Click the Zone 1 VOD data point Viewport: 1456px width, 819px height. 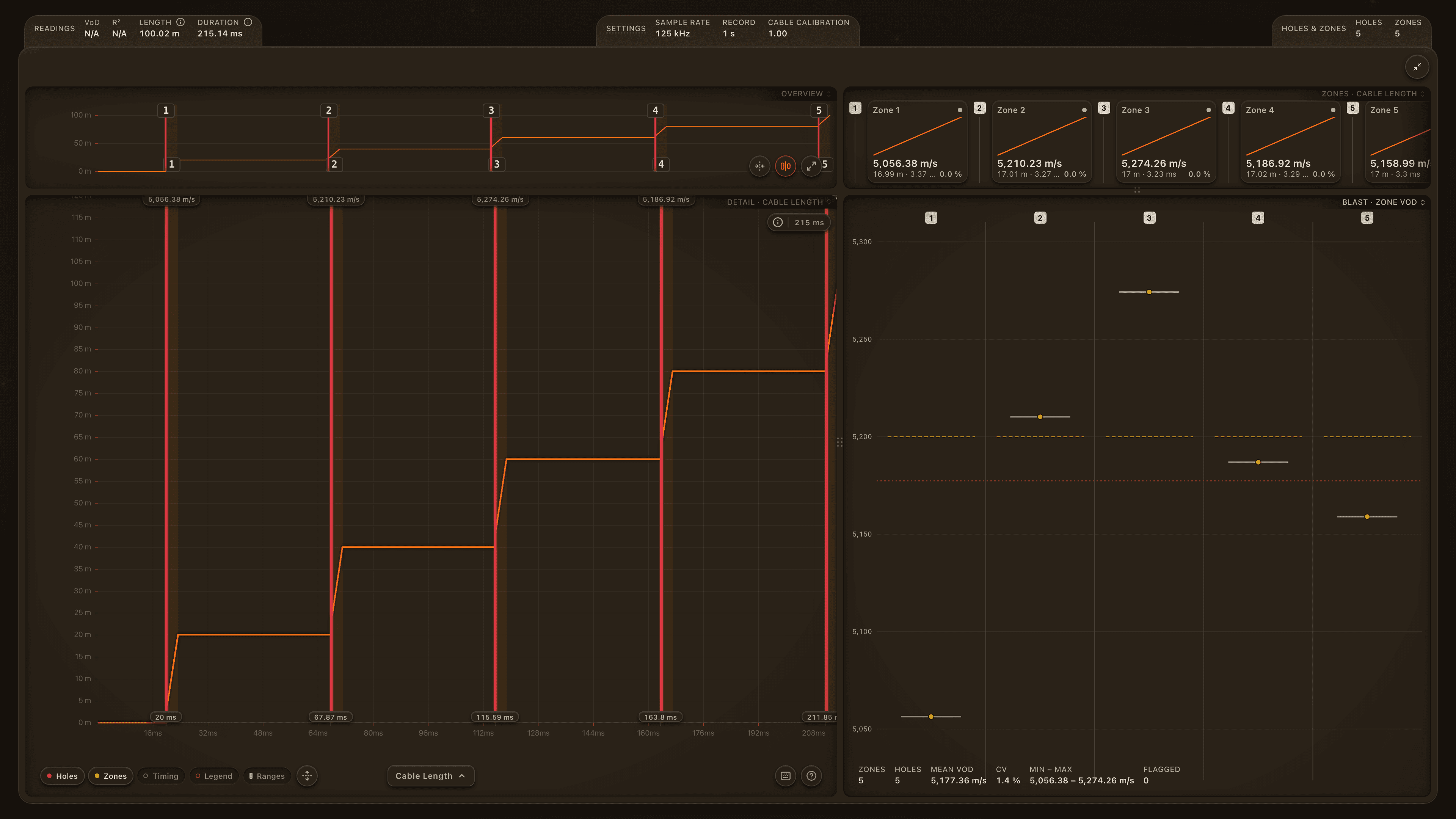click(931, 717)
